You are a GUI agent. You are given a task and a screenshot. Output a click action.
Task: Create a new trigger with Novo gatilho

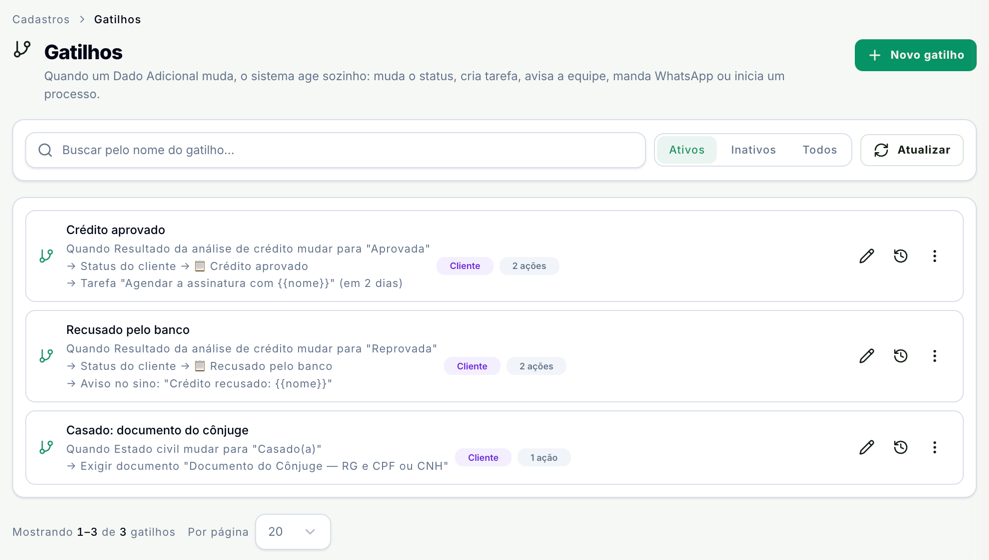[x=915, y=55]
